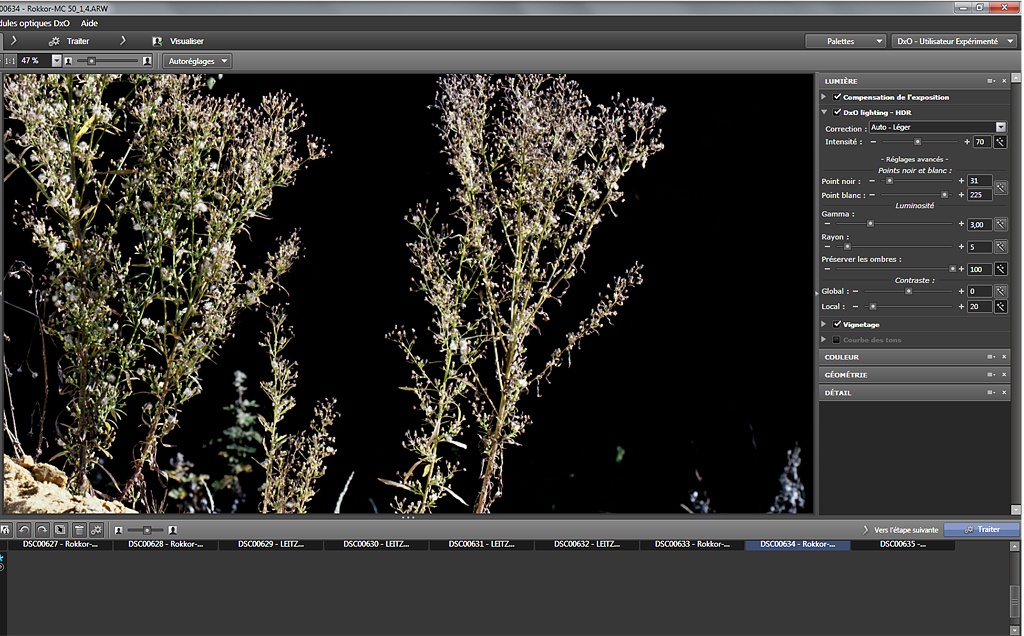
Task: Click the plus button for Intensité
Action: pyautogui.click(x=967, y=142)
